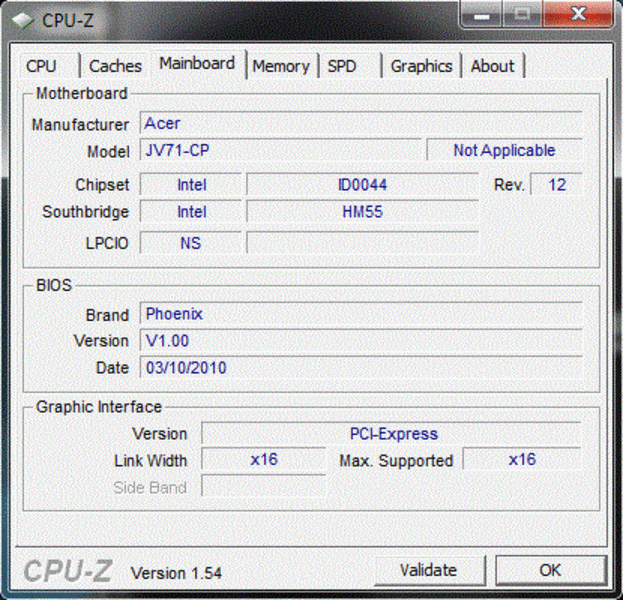Click the Manufacturer field showing Acer
This screenshot has height=600, width=623.
[361, 123]
